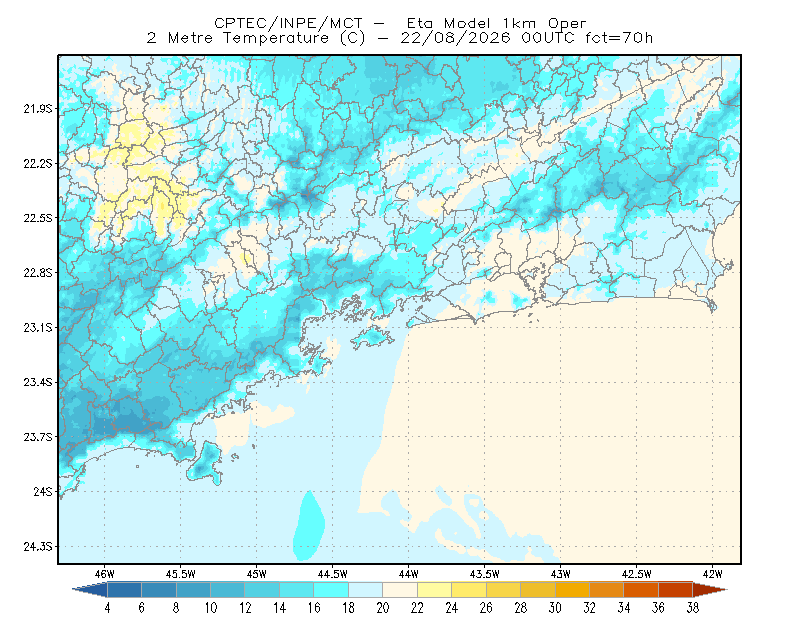The height and width of the screenshot is (618, 800).
Task: Click the 23.1S latitude axis label
Action: [x=38, y=327]
